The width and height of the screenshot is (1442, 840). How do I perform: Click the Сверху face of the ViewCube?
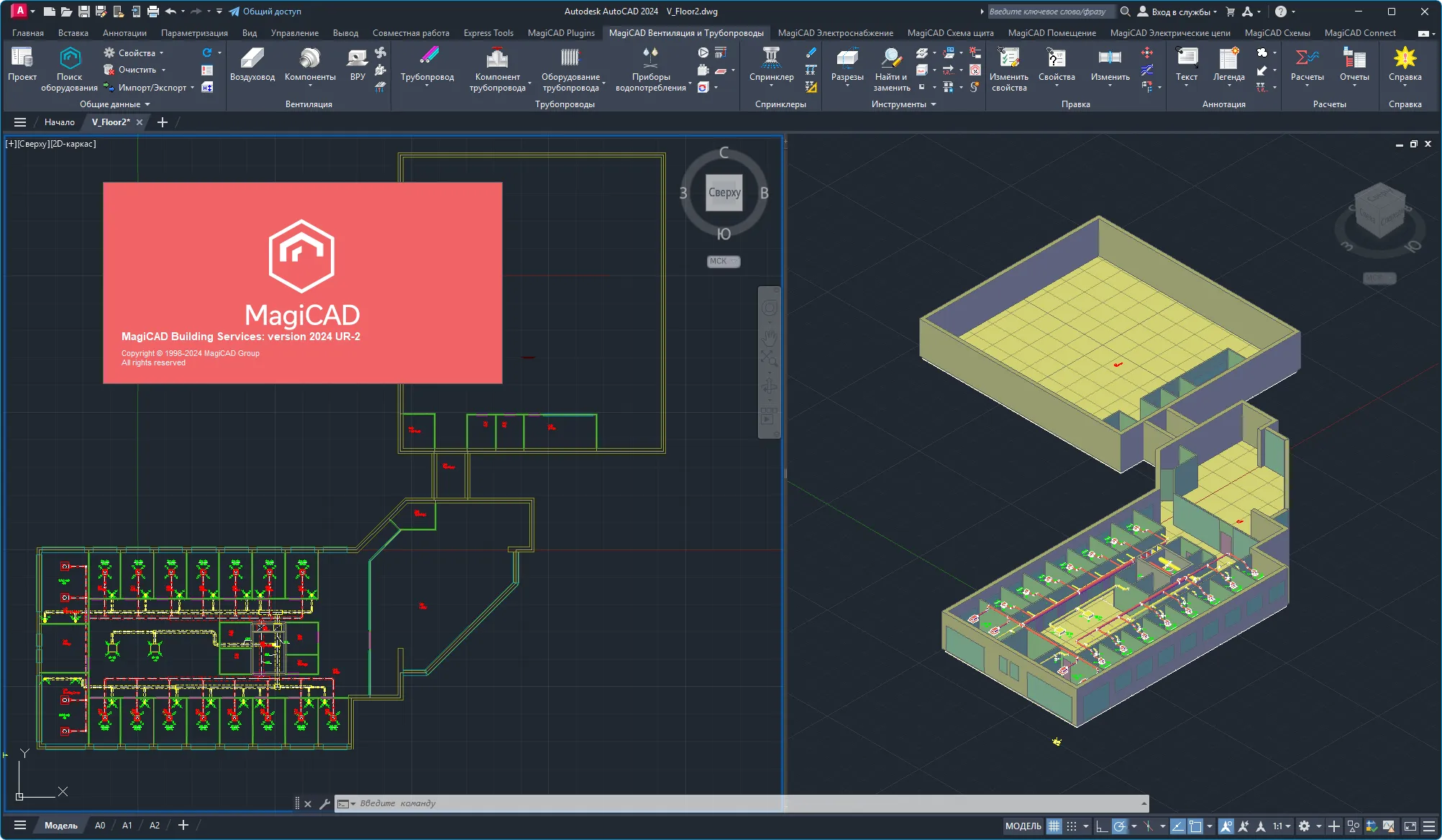pyautogui.click(x=724, y=193)
